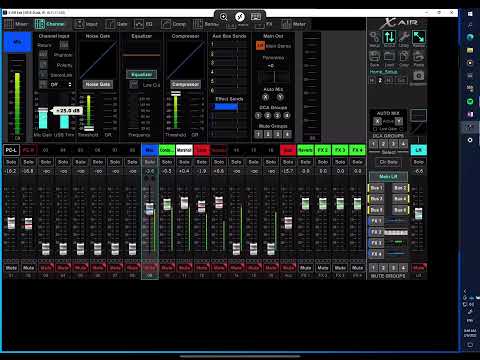Click the remote pointer icon in top overlay
The height and width of the screenshot is (360, 480).
240,17
